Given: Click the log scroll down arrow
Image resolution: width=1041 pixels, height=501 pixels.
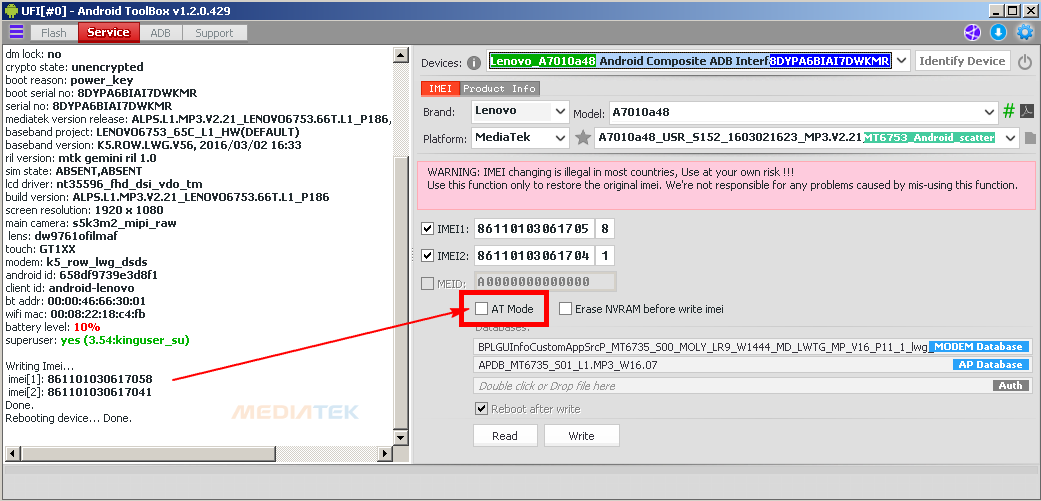Looking at the screenshot, I should [400, 437].
